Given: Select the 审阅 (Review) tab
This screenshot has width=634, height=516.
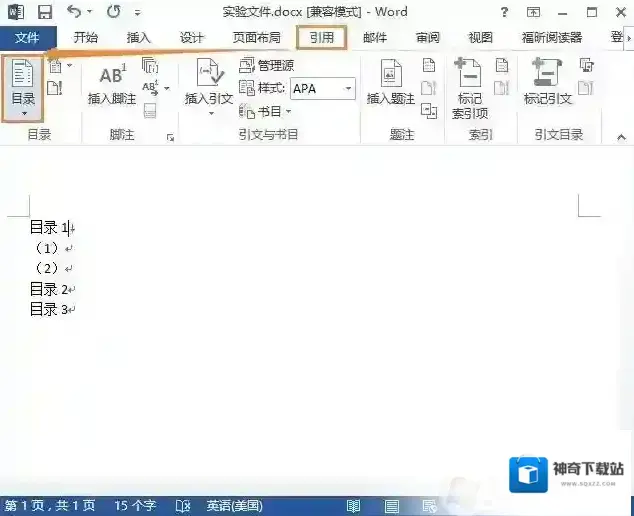Looking at the screenshot, I should coord(428,38).
